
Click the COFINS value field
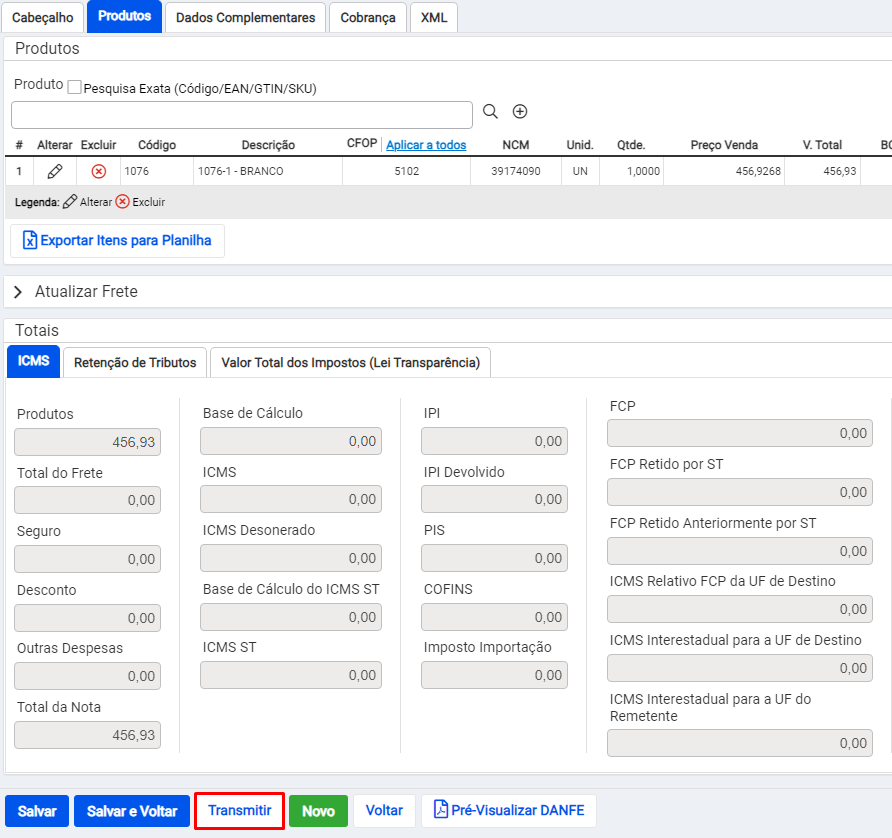point(494,617)
